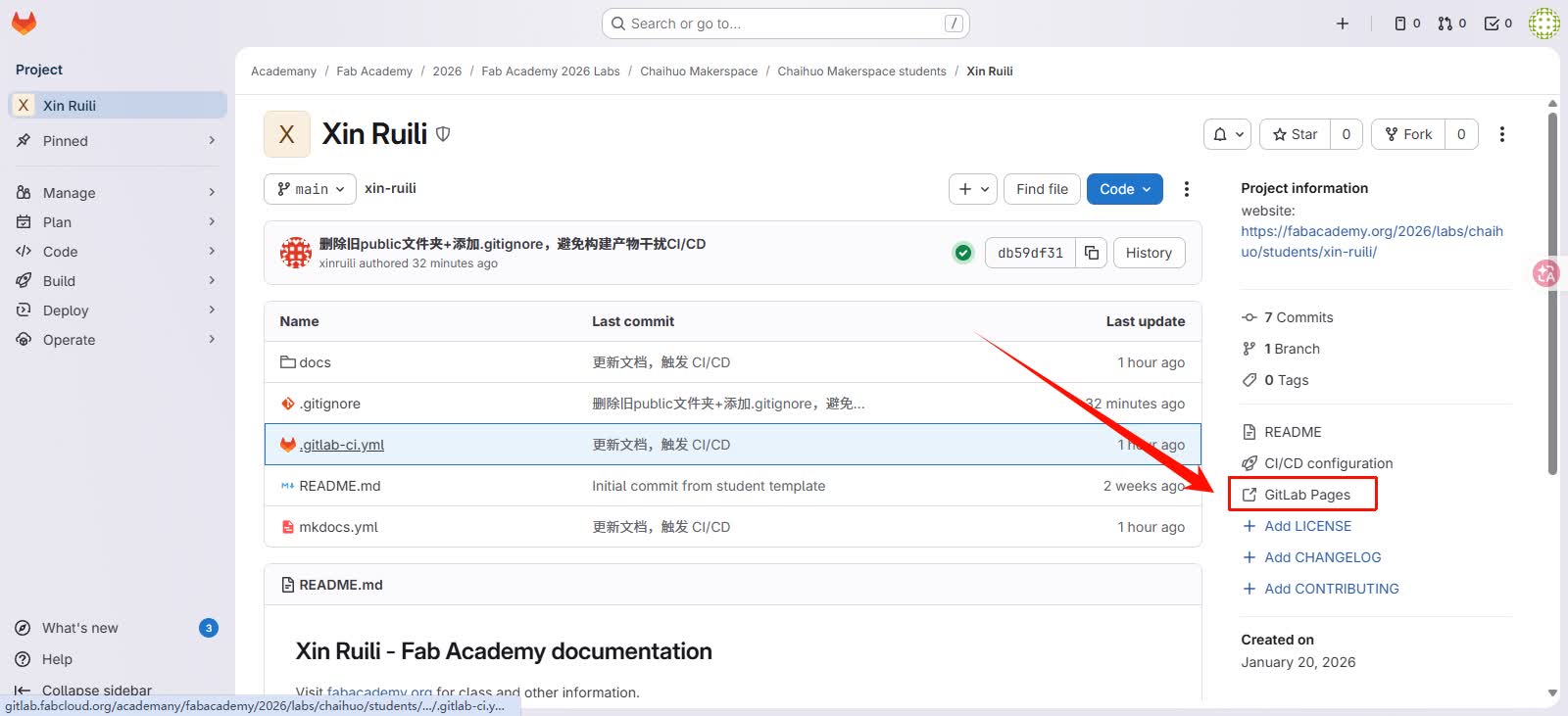Open the Help menu in sidebar
This screenshot has width=1568, height=716.
point(118,659)
